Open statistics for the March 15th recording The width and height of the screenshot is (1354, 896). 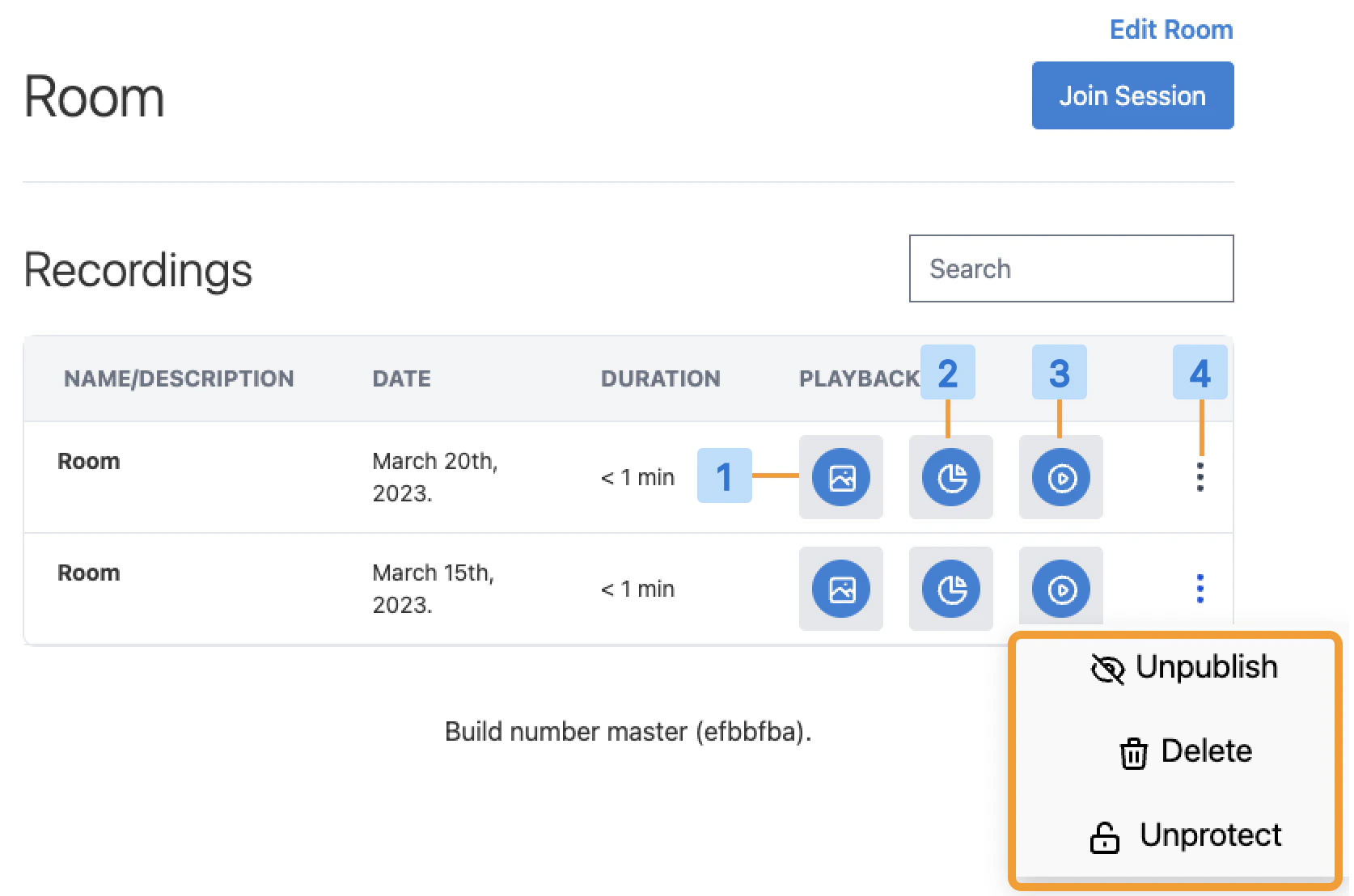click(950, 589)
